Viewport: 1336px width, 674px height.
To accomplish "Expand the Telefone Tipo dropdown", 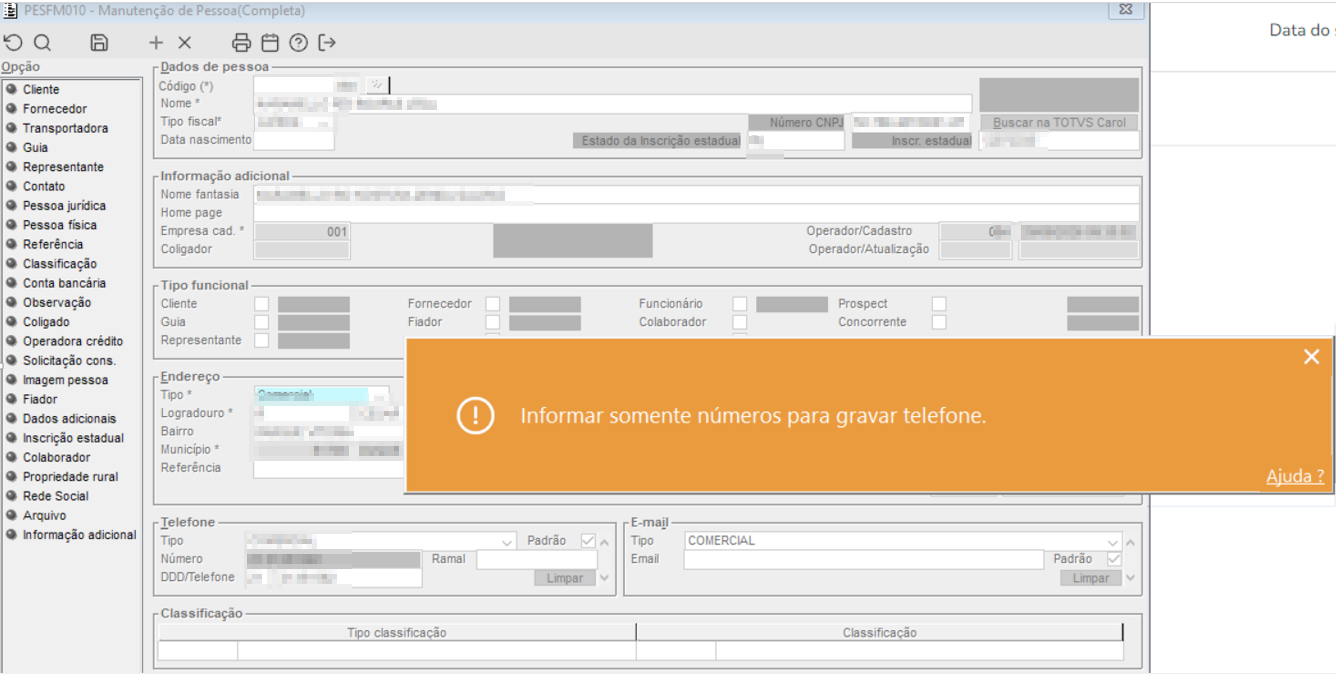I will tap(507, 541).
